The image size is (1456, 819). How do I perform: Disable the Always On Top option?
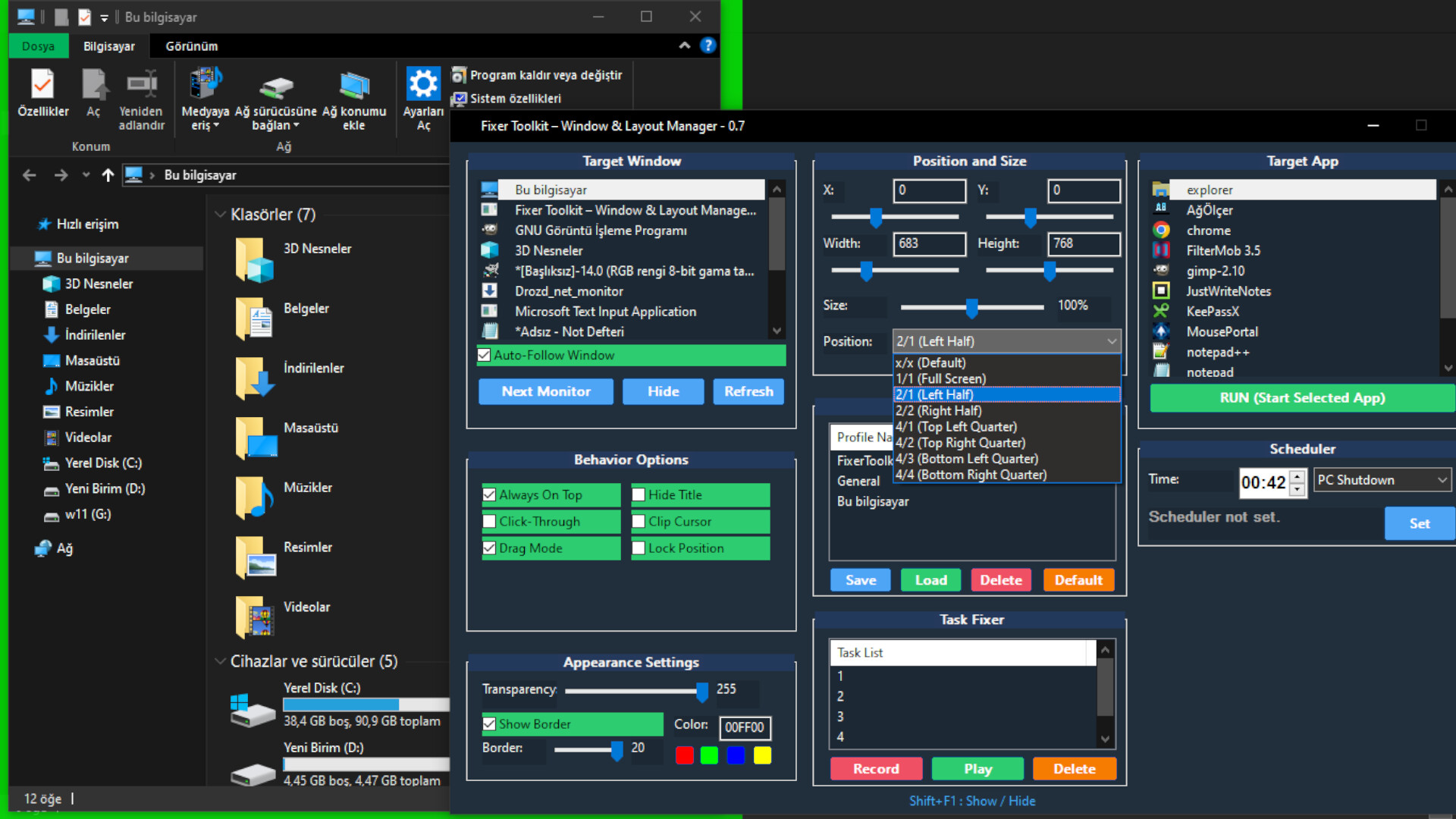pyautogui.click(x=489, y=494)
